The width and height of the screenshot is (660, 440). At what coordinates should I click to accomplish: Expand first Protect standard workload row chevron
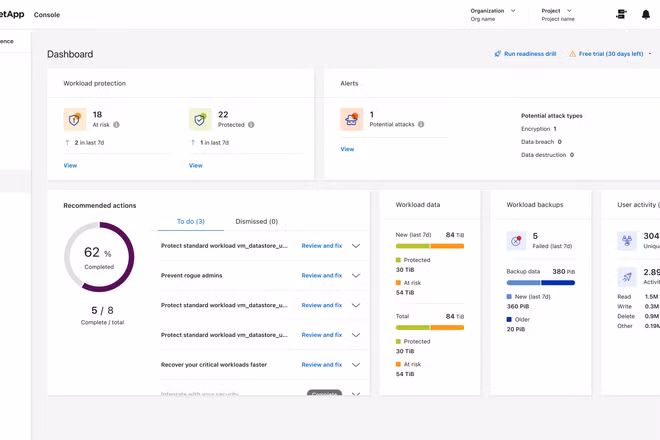pos(356,246)
